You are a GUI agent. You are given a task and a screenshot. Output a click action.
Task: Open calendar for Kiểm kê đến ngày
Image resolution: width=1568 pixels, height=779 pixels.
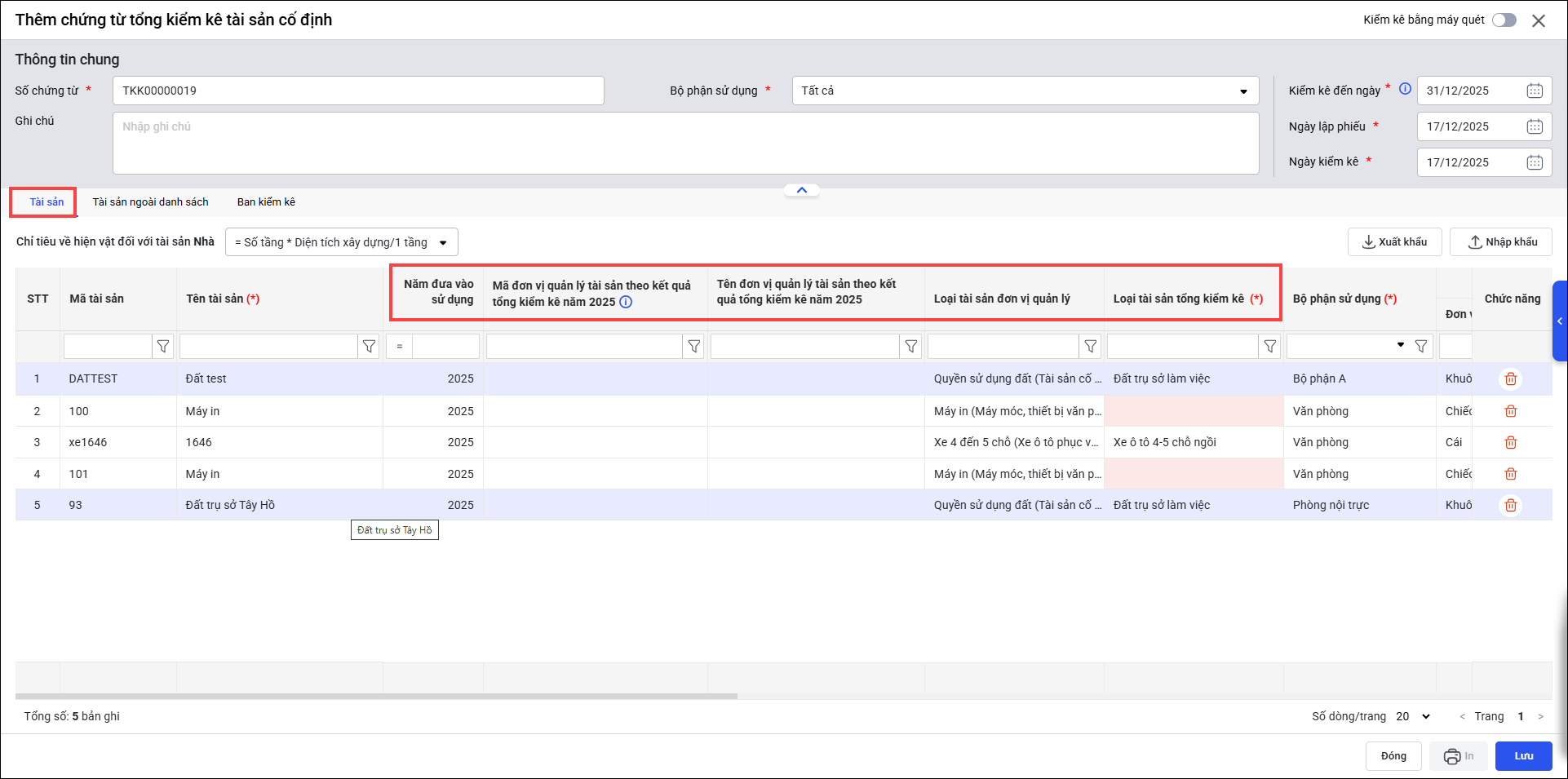pyautogui.click(x=1534, y=91)
